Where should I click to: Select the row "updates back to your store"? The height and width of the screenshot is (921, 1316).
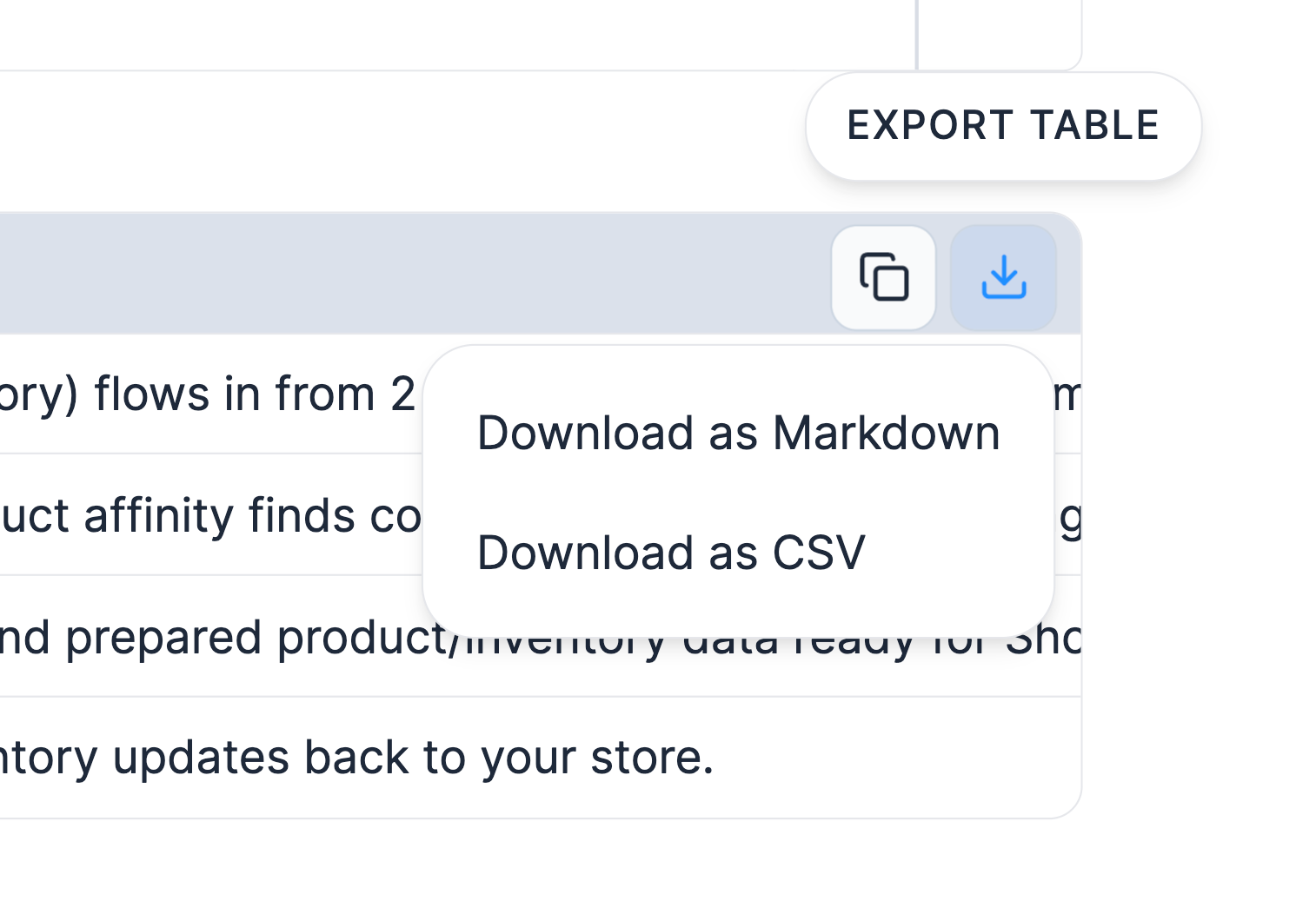click(539, 758)
